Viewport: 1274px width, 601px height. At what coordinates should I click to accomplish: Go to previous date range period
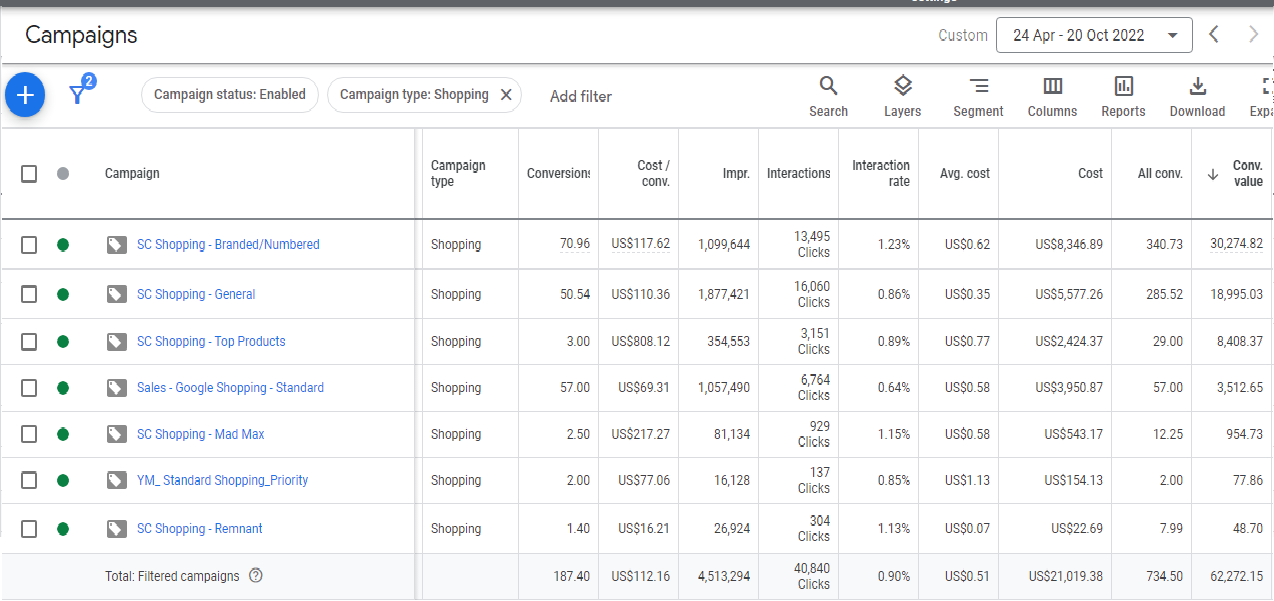point(1214,35)
